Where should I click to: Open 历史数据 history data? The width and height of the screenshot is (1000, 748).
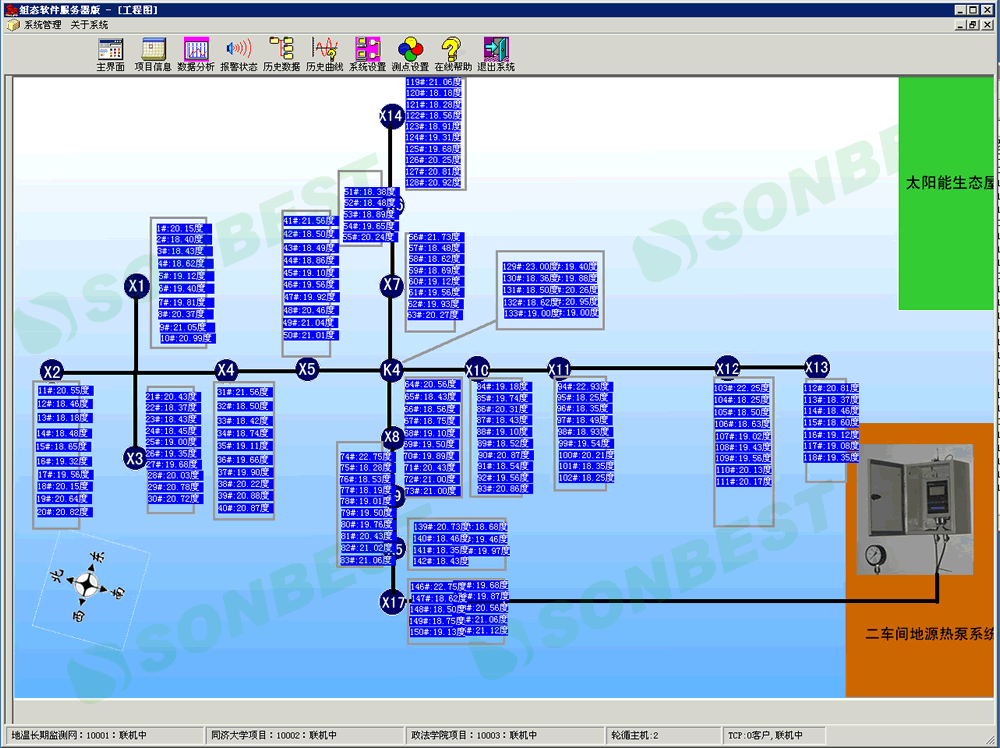click(281, 54)
